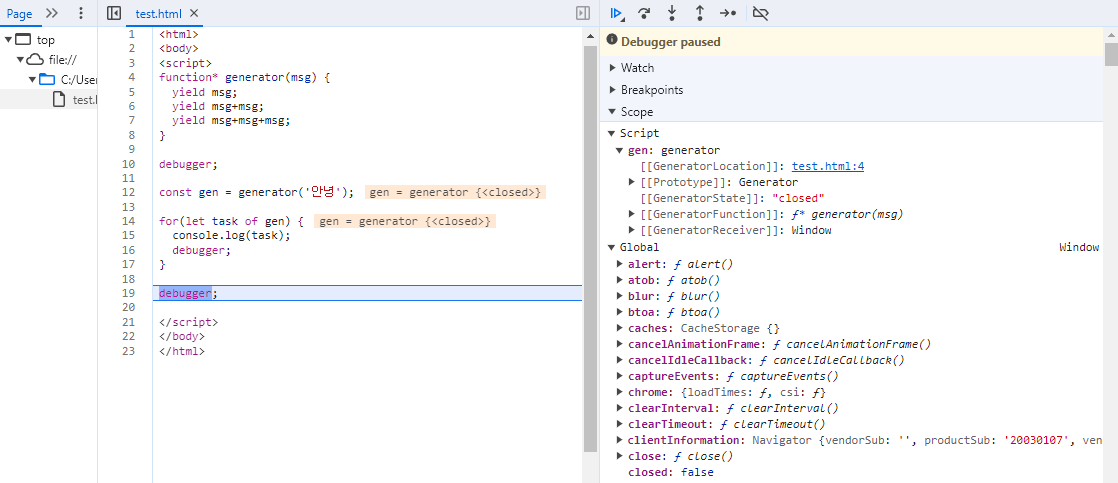Expand clearTimeout entry

coord(620,424)
